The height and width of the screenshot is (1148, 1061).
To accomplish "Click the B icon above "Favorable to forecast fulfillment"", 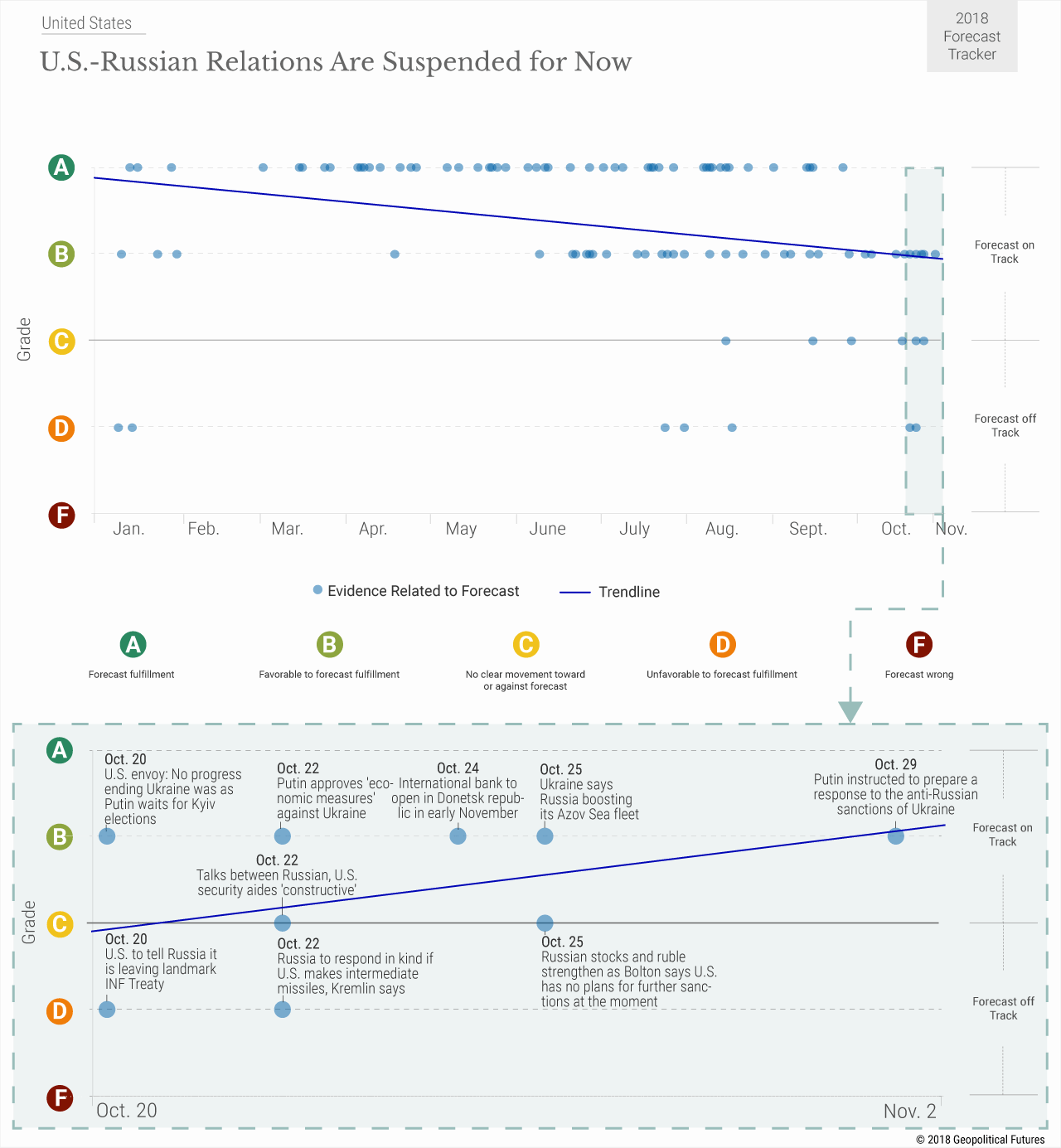I will (x=329, y=644).
